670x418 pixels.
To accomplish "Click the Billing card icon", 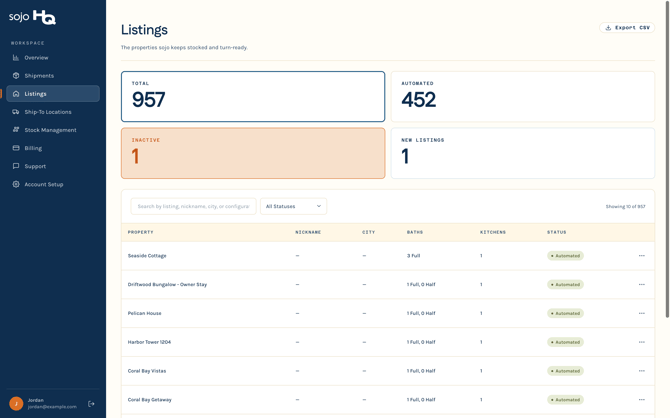I will pyautogui.click(x=16, y=148).
